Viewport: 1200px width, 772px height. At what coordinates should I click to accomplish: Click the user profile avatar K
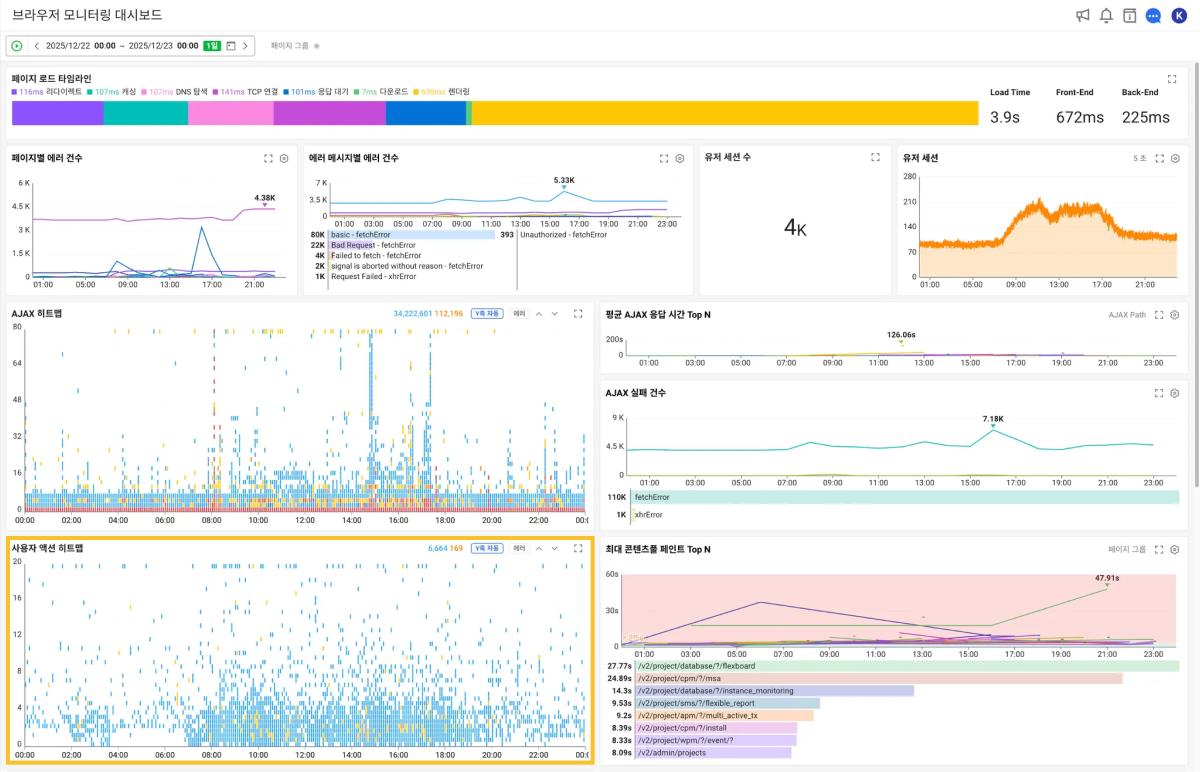[x=1178, y=15]
